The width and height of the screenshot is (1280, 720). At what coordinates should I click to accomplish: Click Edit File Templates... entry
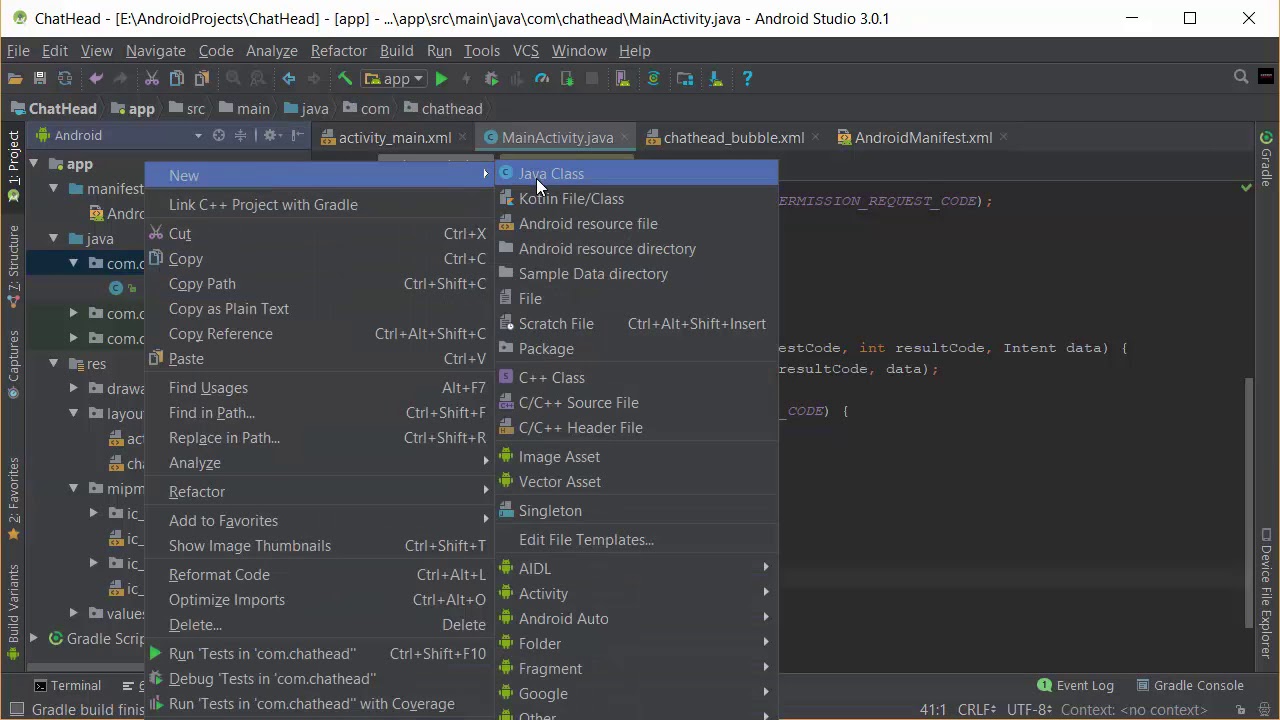(x=636, y=540)
